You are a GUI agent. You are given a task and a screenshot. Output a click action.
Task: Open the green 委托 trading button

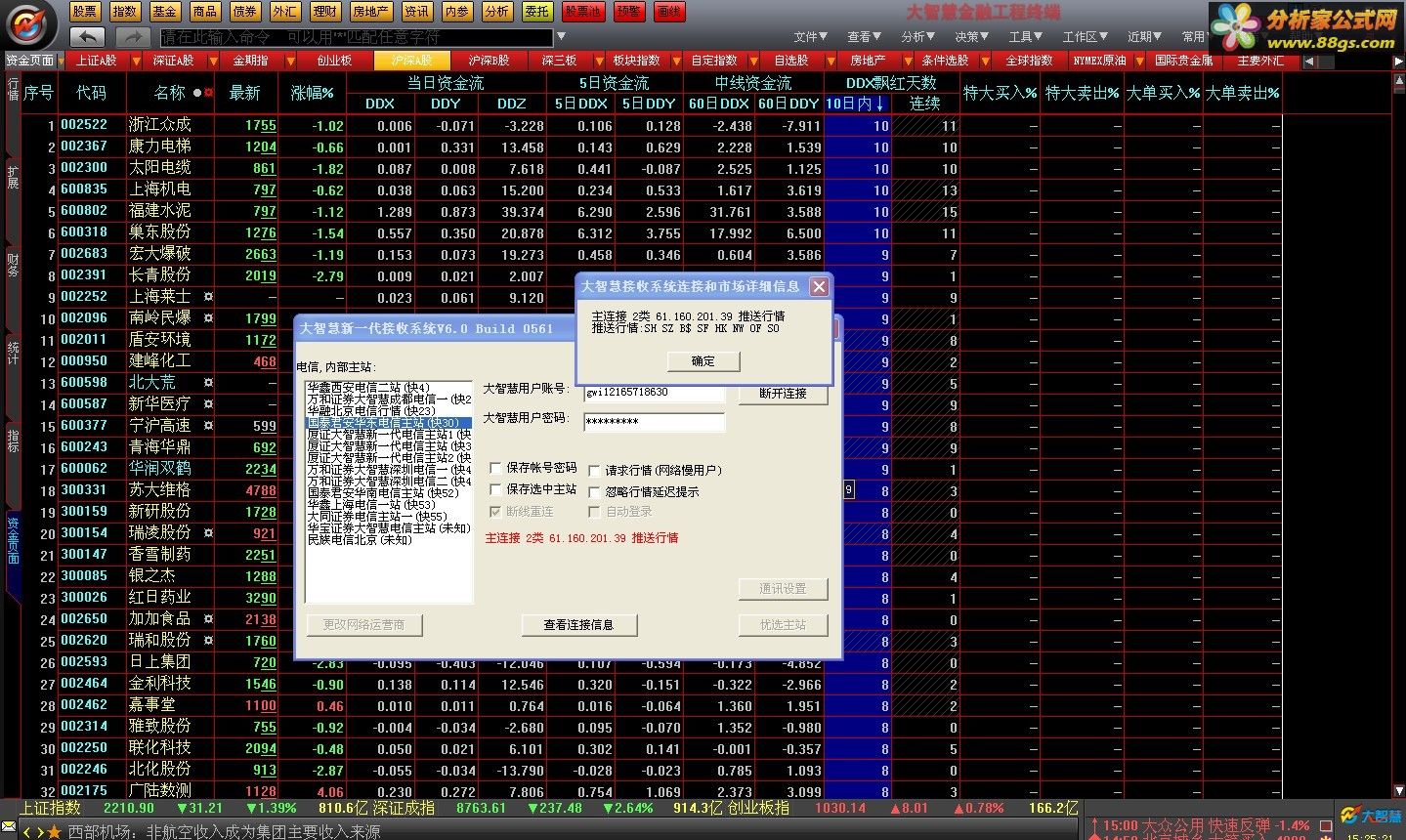coord(536,12)
